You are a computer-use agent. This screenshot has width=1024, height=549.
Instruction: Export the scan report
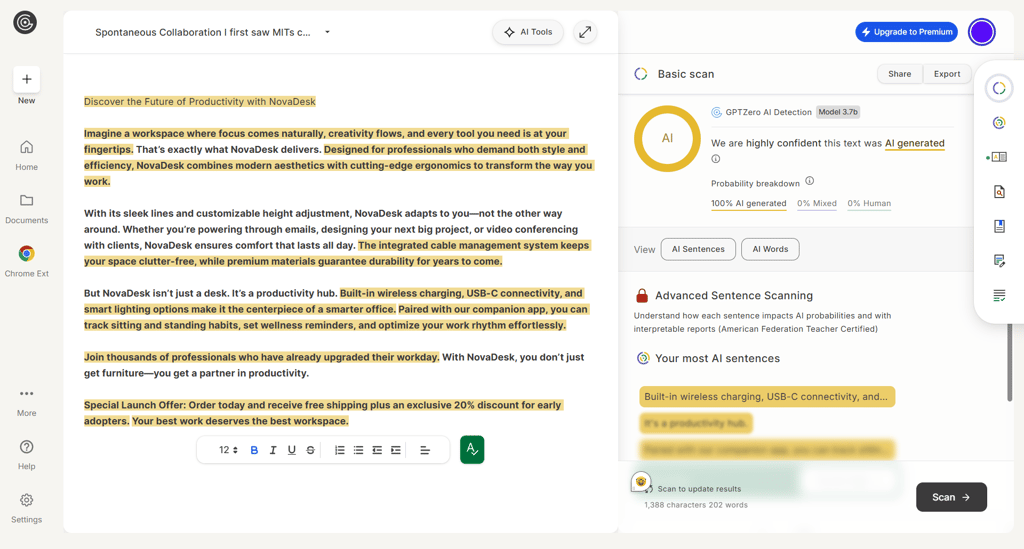point(947,74)
